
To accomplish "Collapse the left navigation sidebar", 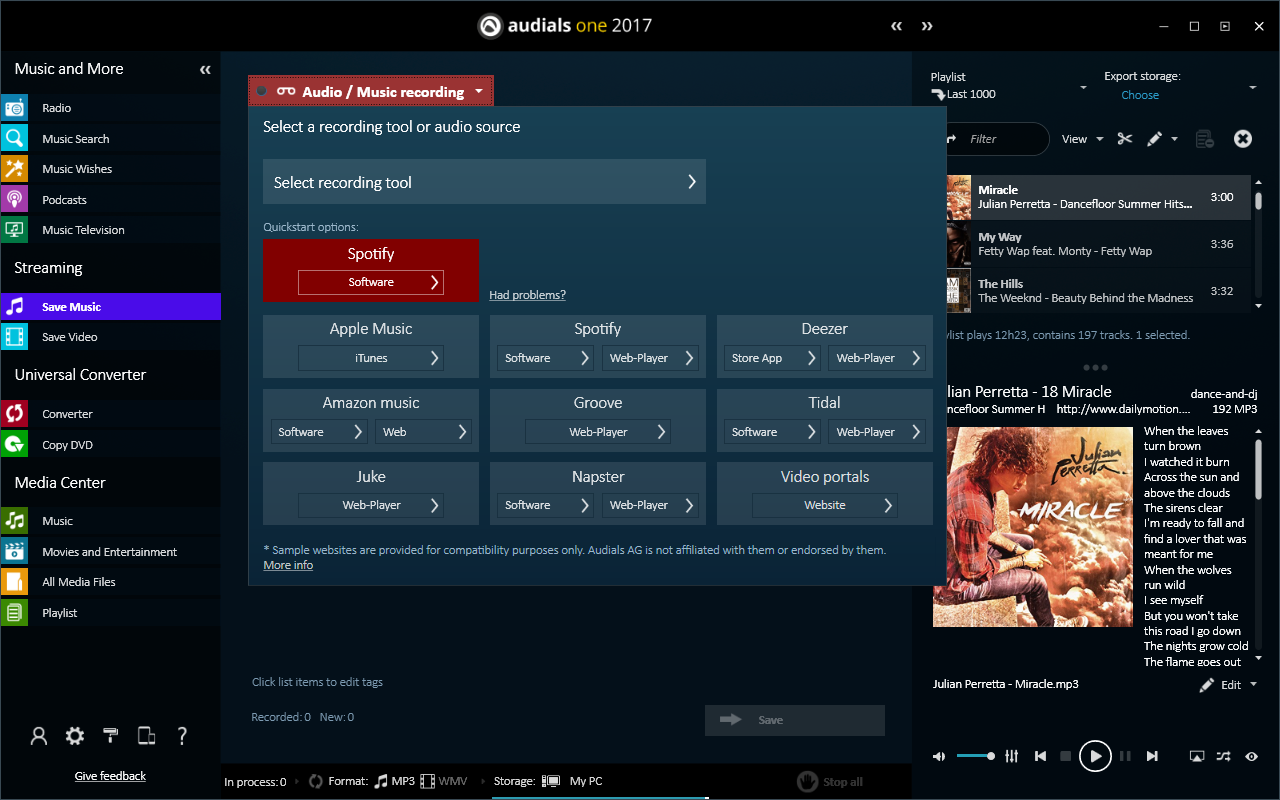I will [205, 70].
